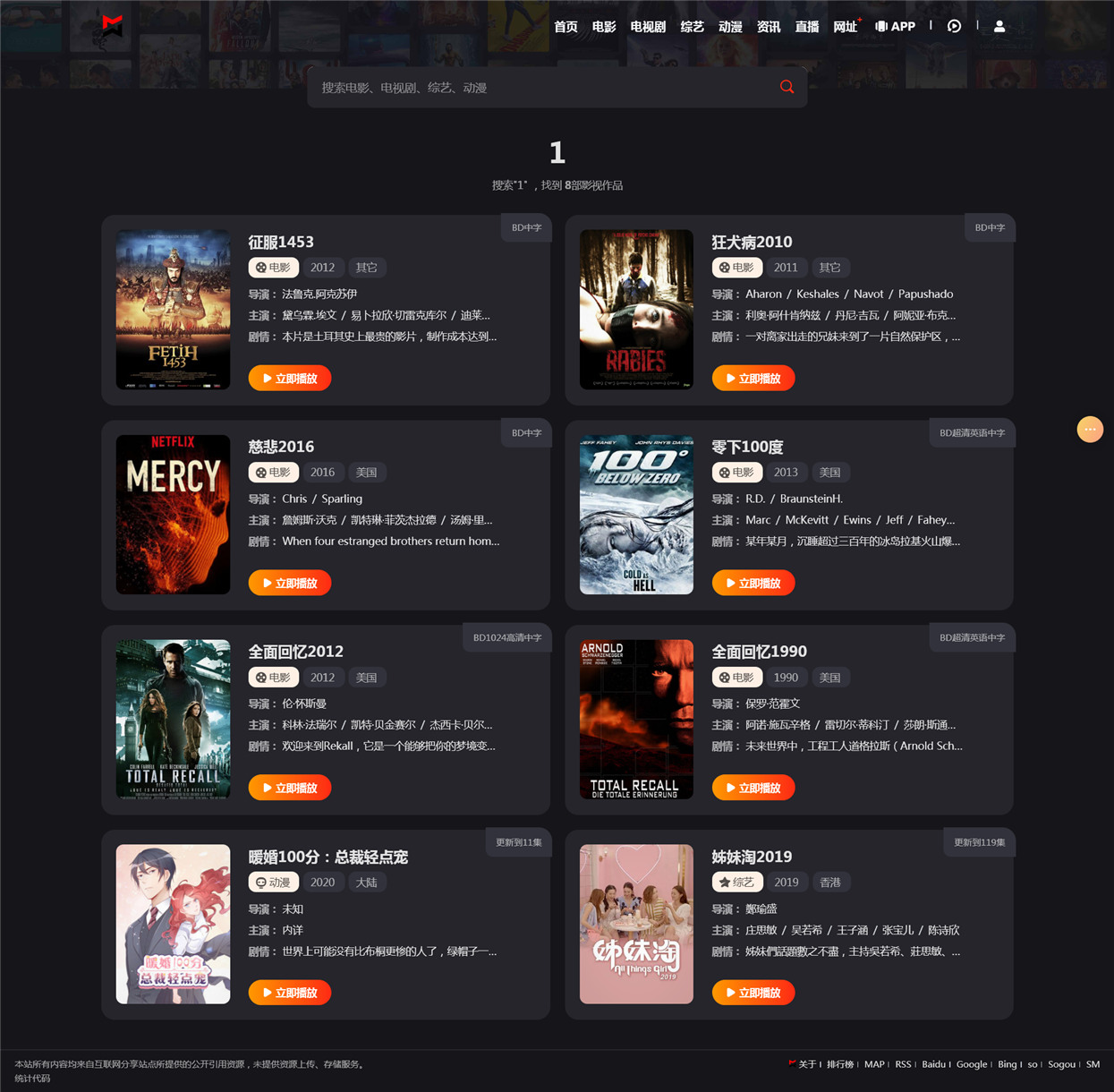Click the orange floating chat bubble icon
Image resolution: width=1114 pixels, height=1092 pixels.
(1090, 430)
